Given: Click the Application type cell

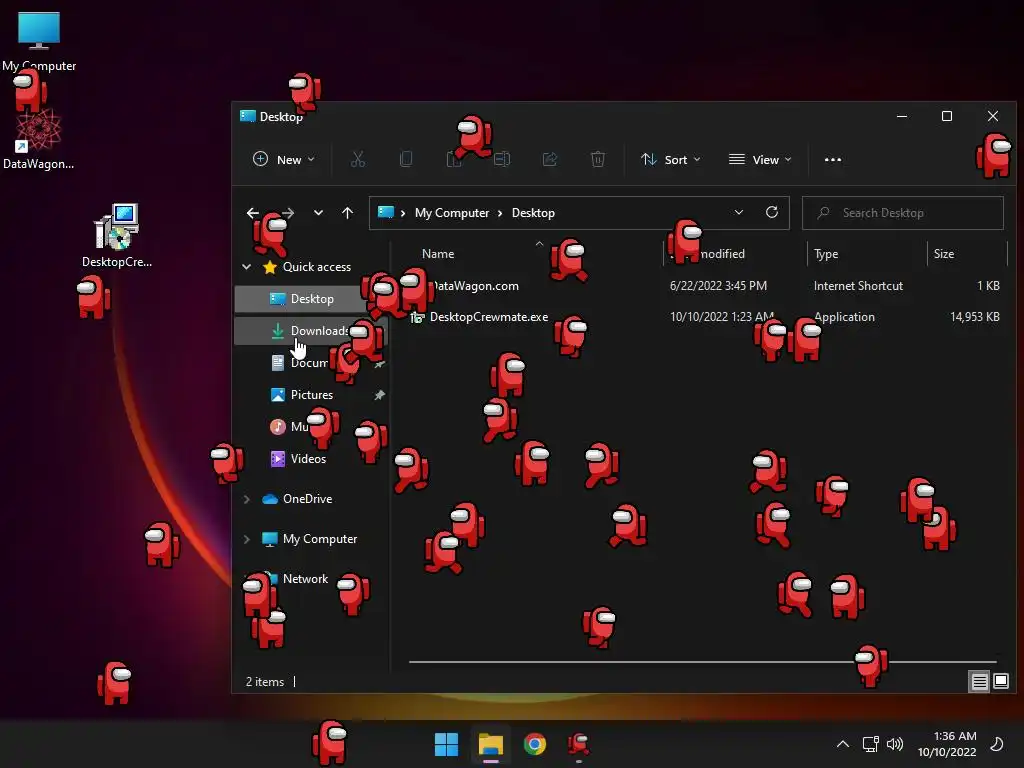Looking at the screenshot, I should point(844,317).
